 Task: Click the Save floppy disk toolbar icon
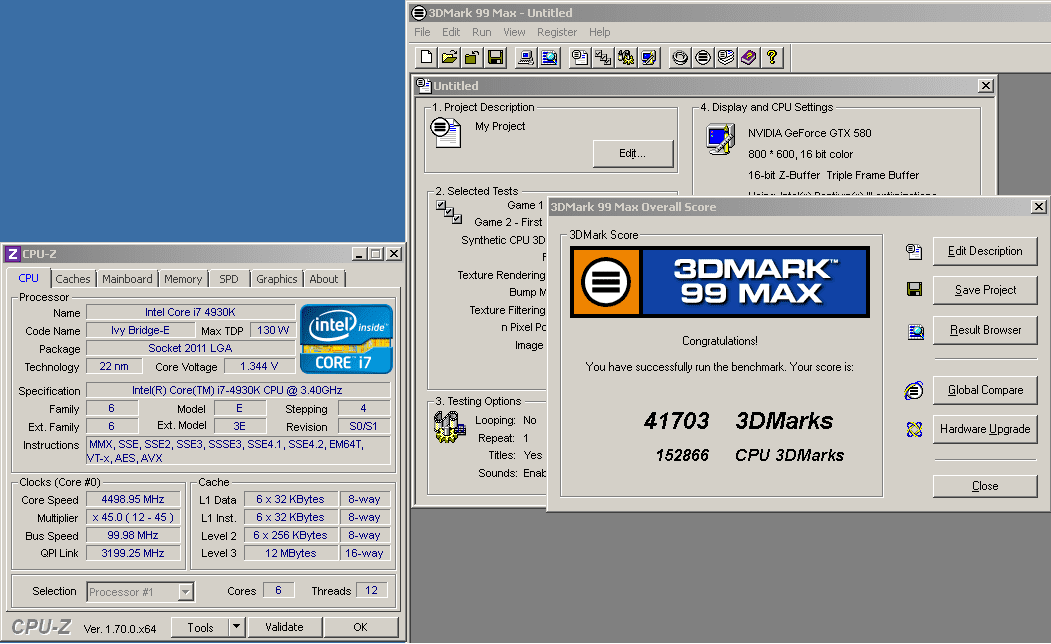click(x=495, y=58)
